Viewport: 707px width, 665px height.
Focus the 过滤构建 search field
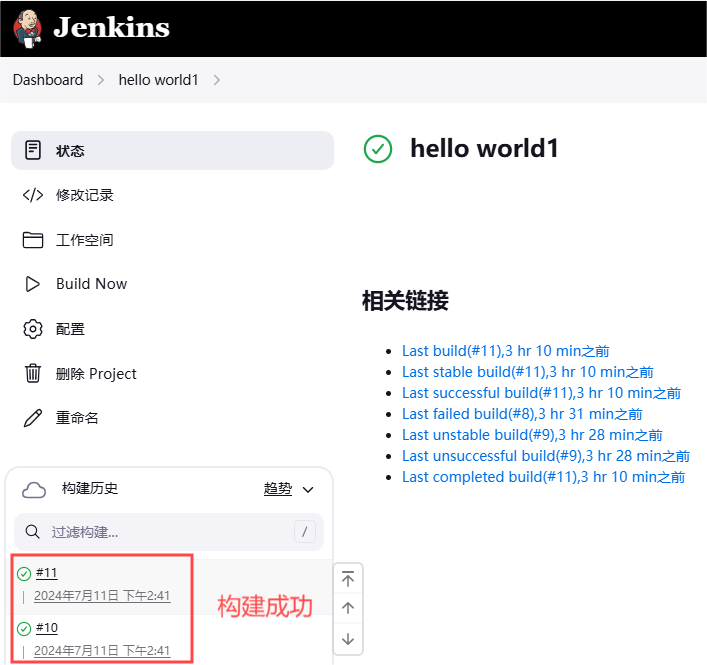coord(169,532)
